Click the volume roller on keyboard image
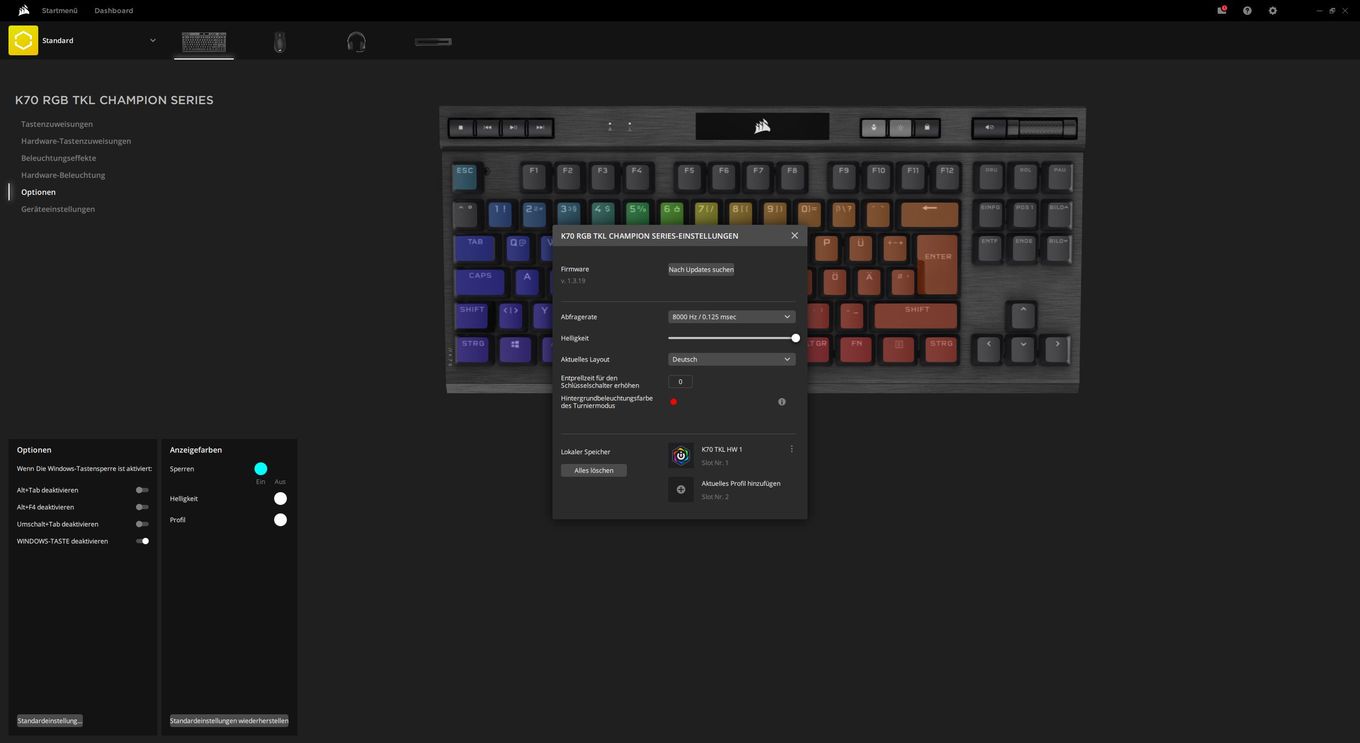This screenshot has width=1360, height=743. (x=1041, y=128)
